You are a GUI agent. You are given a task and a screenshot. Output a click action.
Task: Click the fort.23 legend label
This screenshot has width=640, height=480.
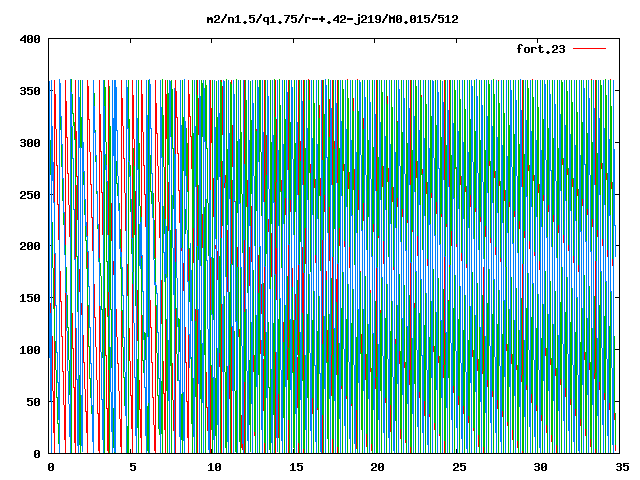point(540,49)
